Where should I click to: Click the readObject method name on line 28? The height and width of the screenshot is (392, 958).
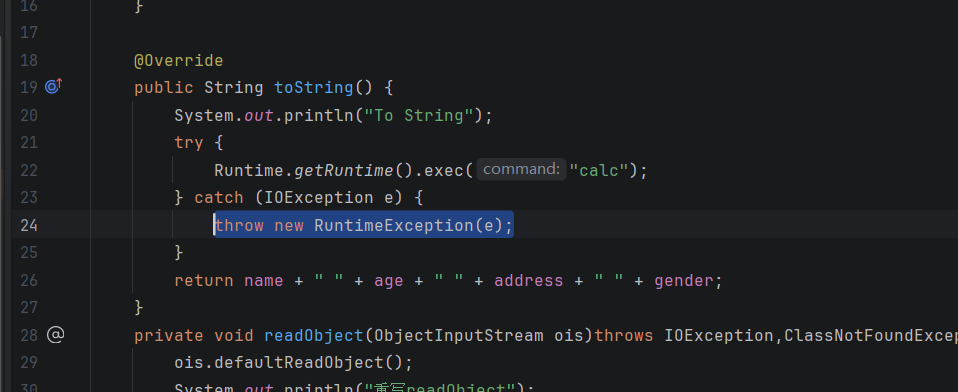coord(314,335)
